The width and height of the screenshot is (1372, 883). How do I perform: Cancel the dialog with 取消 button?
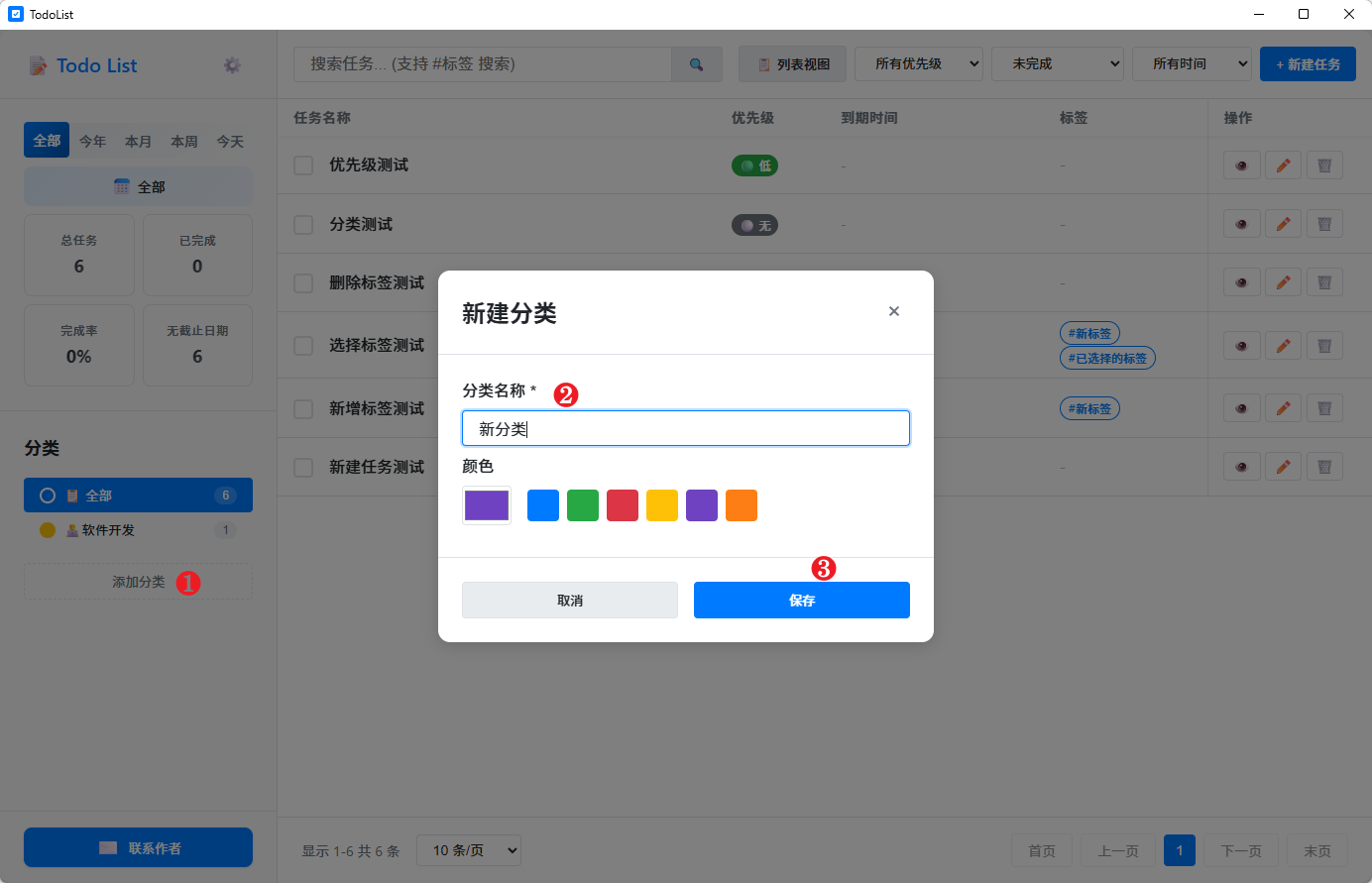pyautogui.click(x=570, y=601)
